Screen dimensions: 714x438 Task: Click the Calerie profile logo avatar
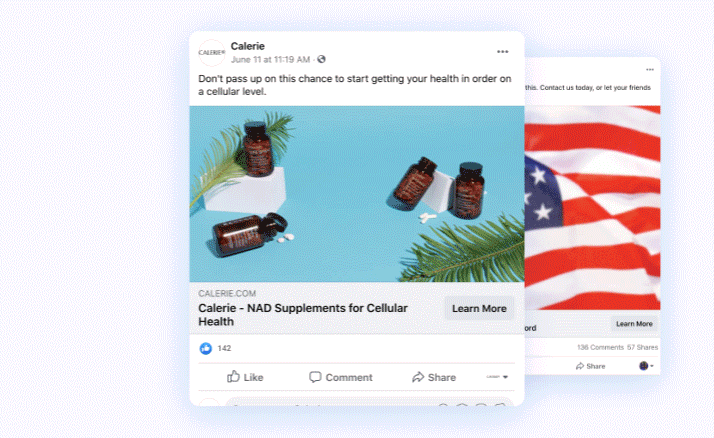pos(212,53)
